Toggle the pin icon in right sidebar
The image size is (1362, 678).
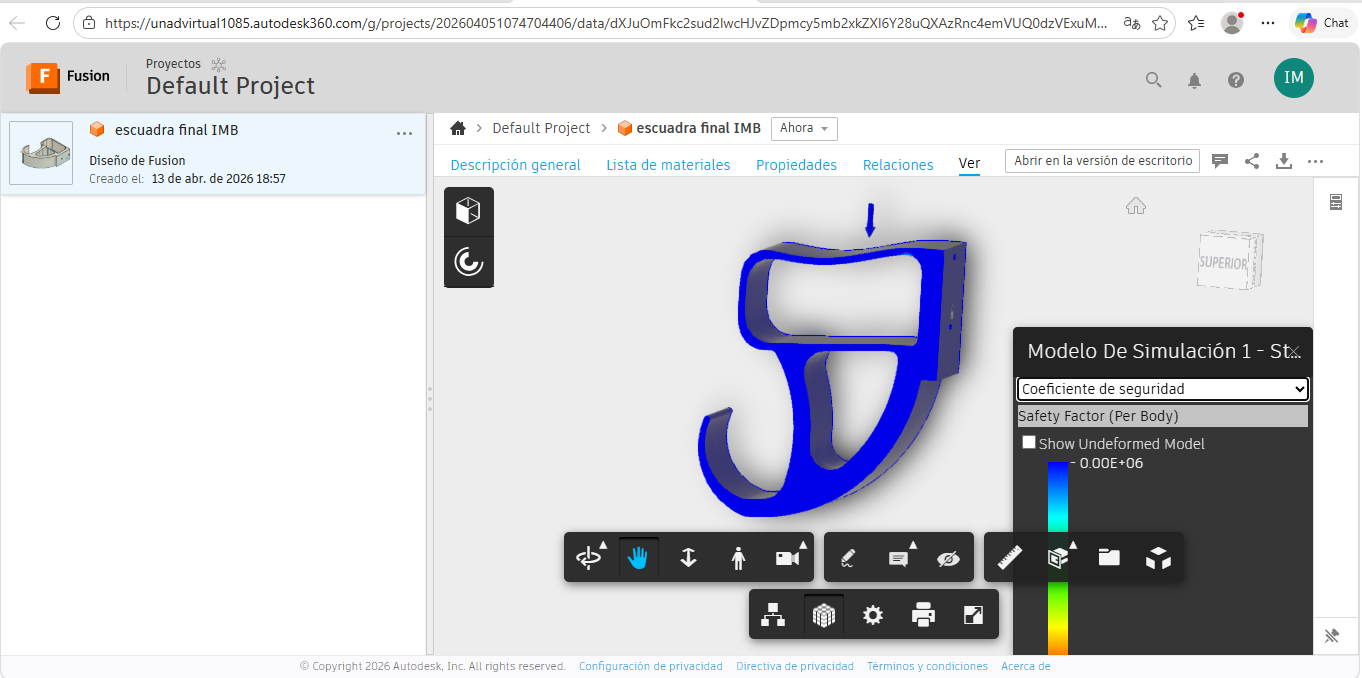(x=1331, y=636)
